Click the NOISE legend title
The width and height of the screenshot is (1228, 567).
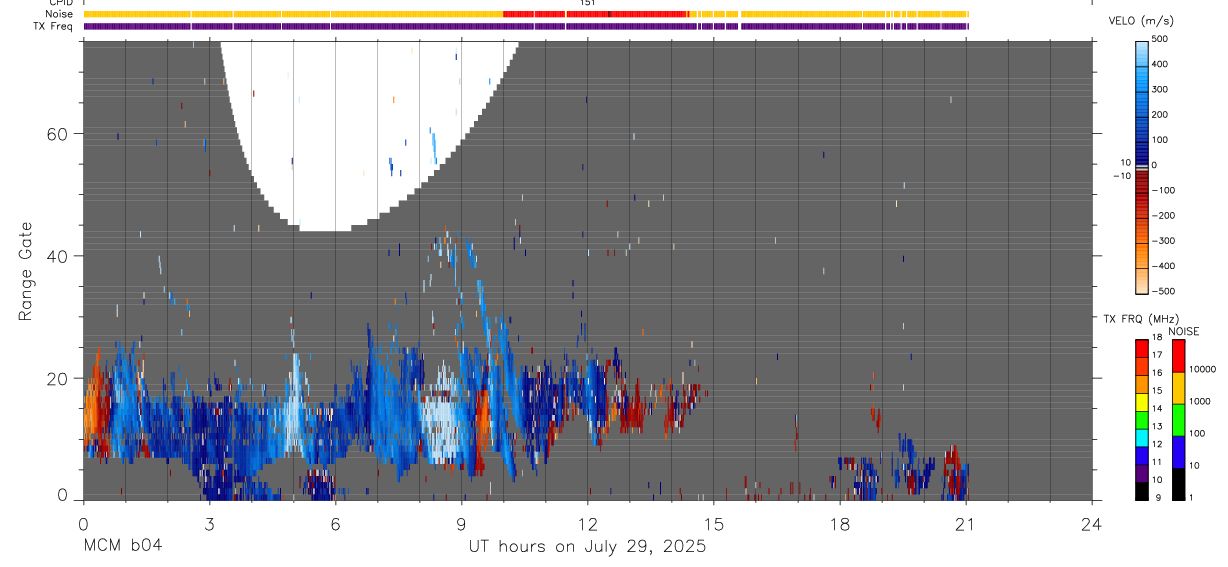(x=1184, y=331)
